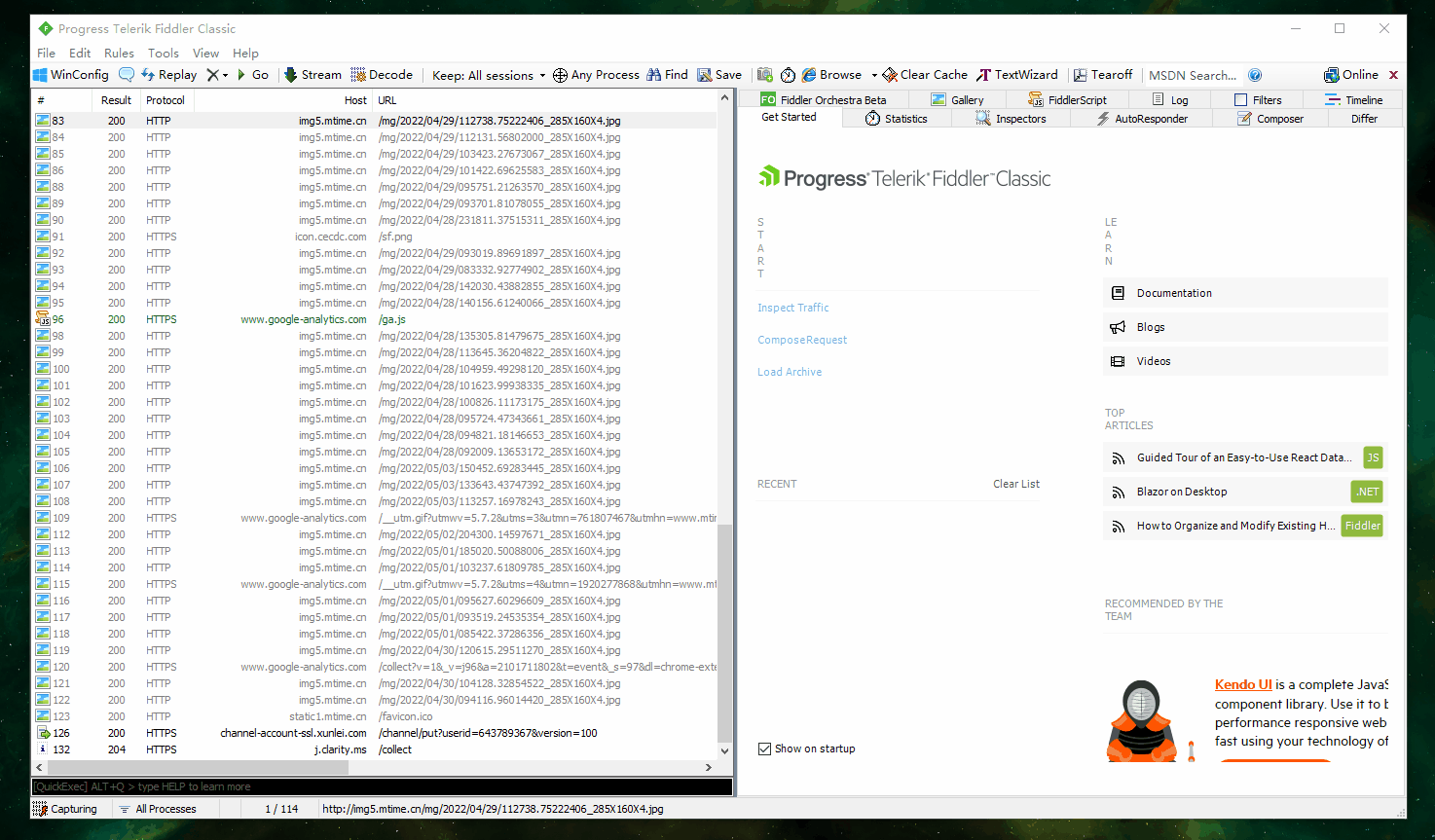The width and height of the screenshot is (1435, 840).
Task: Click the camera screenshot icon
Action: pyautogui.click(x=765, y=75)
